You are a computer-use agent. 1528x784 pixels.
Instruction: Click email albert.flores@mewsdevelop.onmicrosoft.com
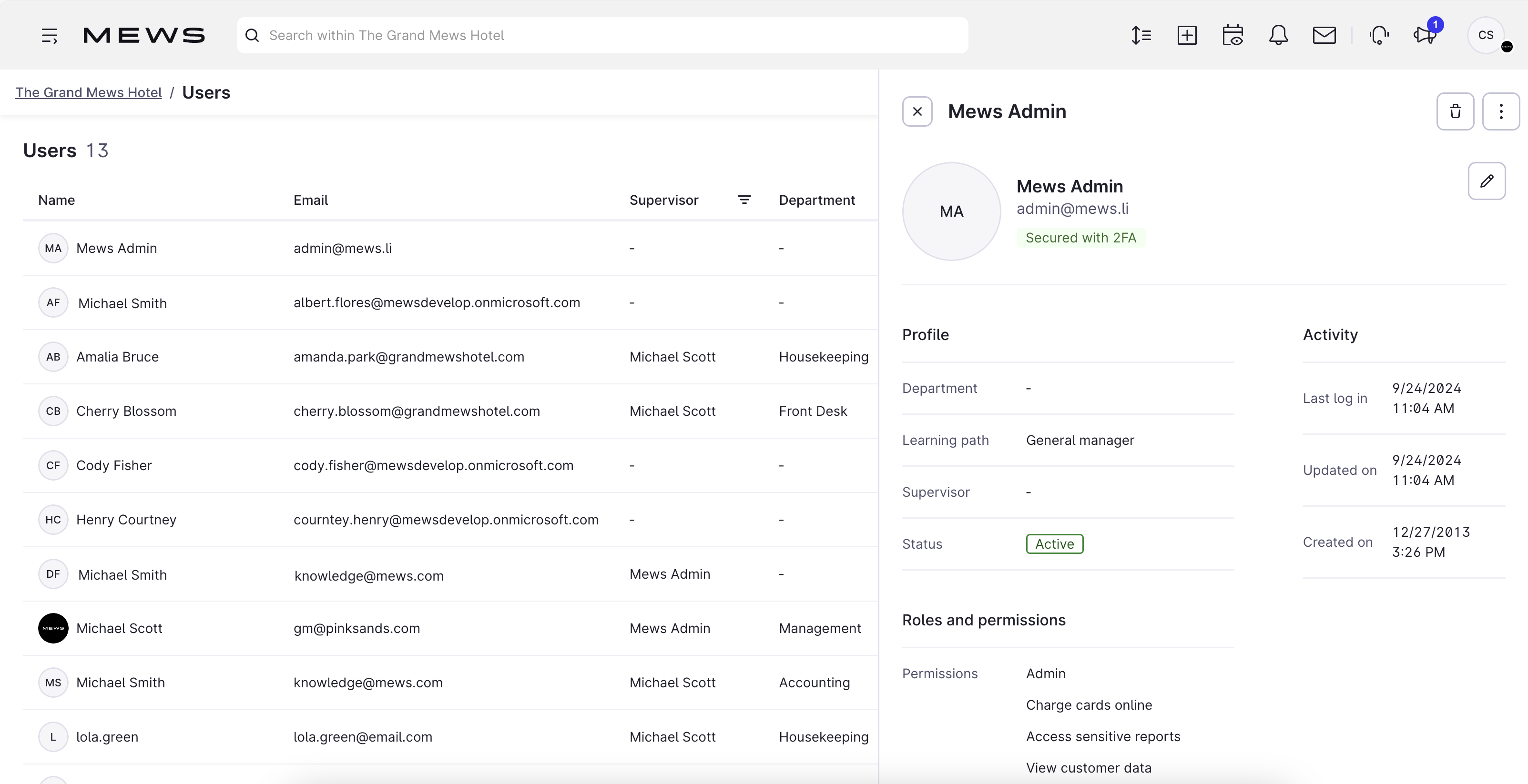pos(437,303)
